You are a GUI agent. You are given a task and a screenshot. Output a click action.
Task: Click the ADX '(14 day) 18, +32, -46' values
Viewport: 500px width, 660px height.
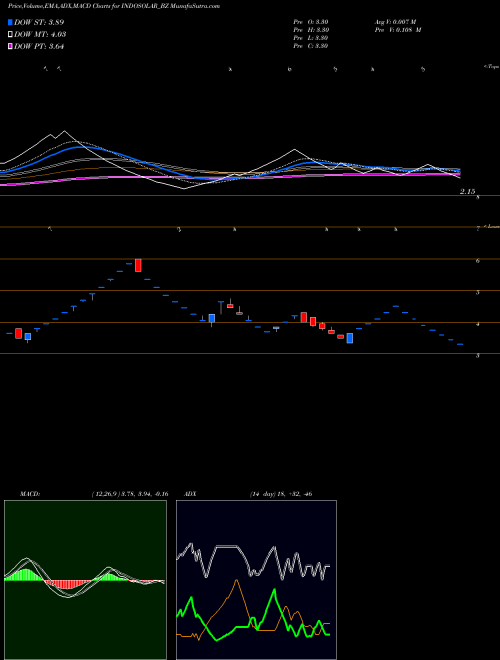click(x=280, y=494)
